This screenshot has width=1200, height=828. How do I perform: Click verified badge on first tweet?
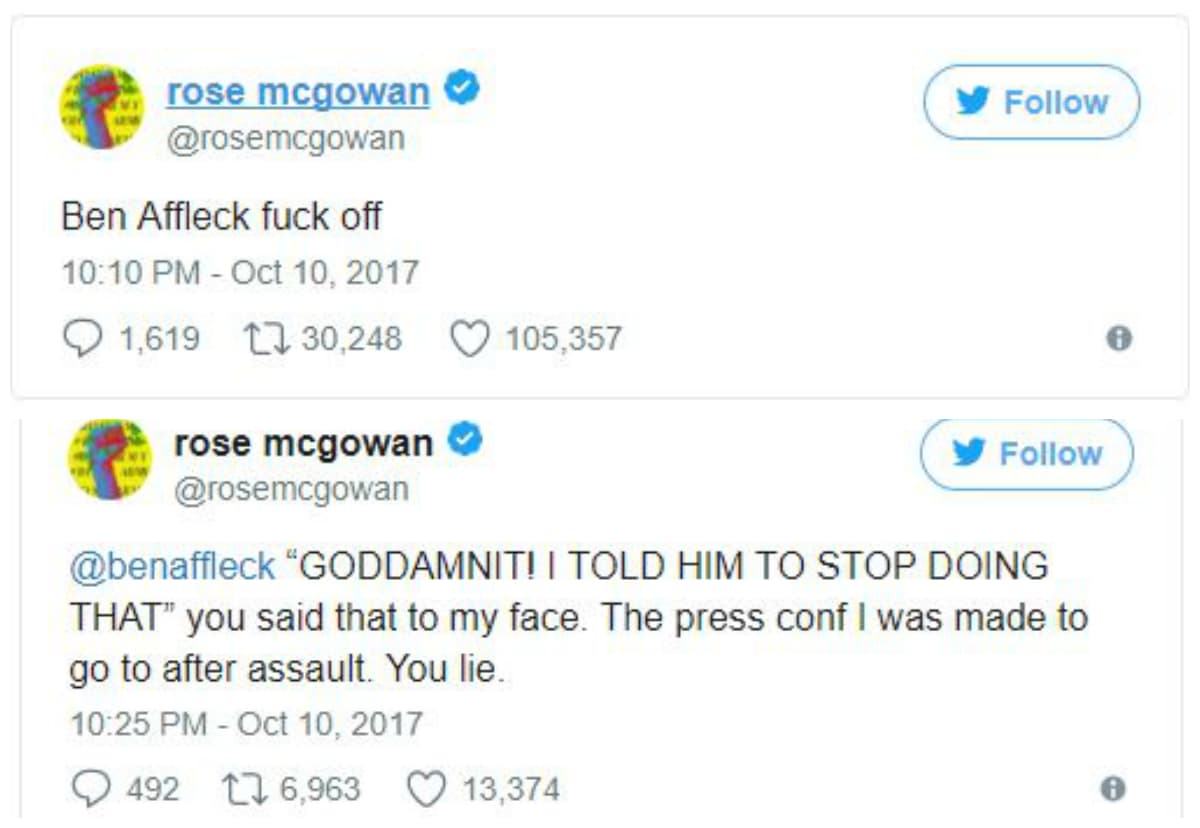point(462,90)
